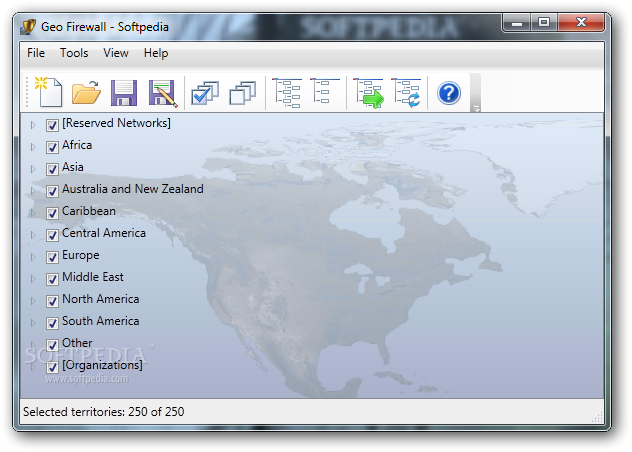Viewport: 632px width, 452px height.
Task: Click 'Selected territories: 250 of 250' status text
Action: 104,412
